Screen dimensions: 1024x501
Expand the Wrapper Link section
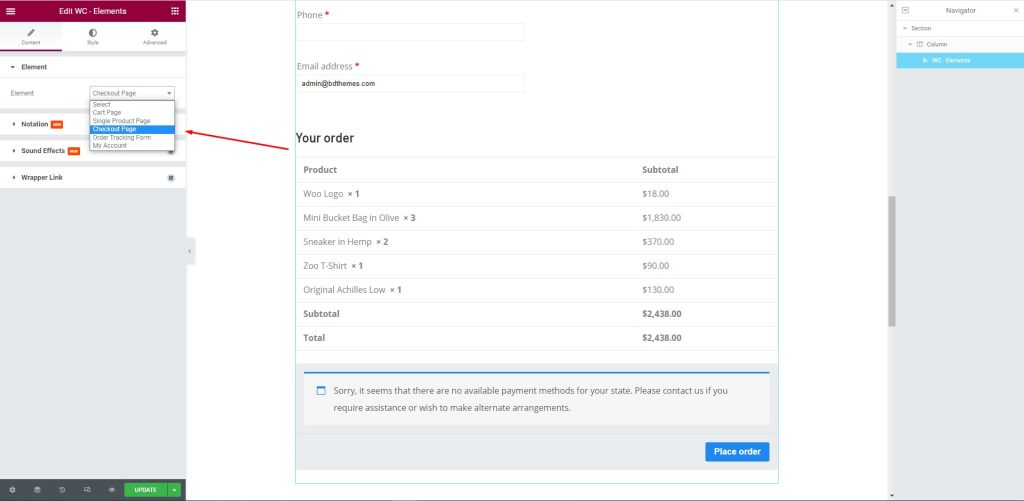[x=42, y=177]
